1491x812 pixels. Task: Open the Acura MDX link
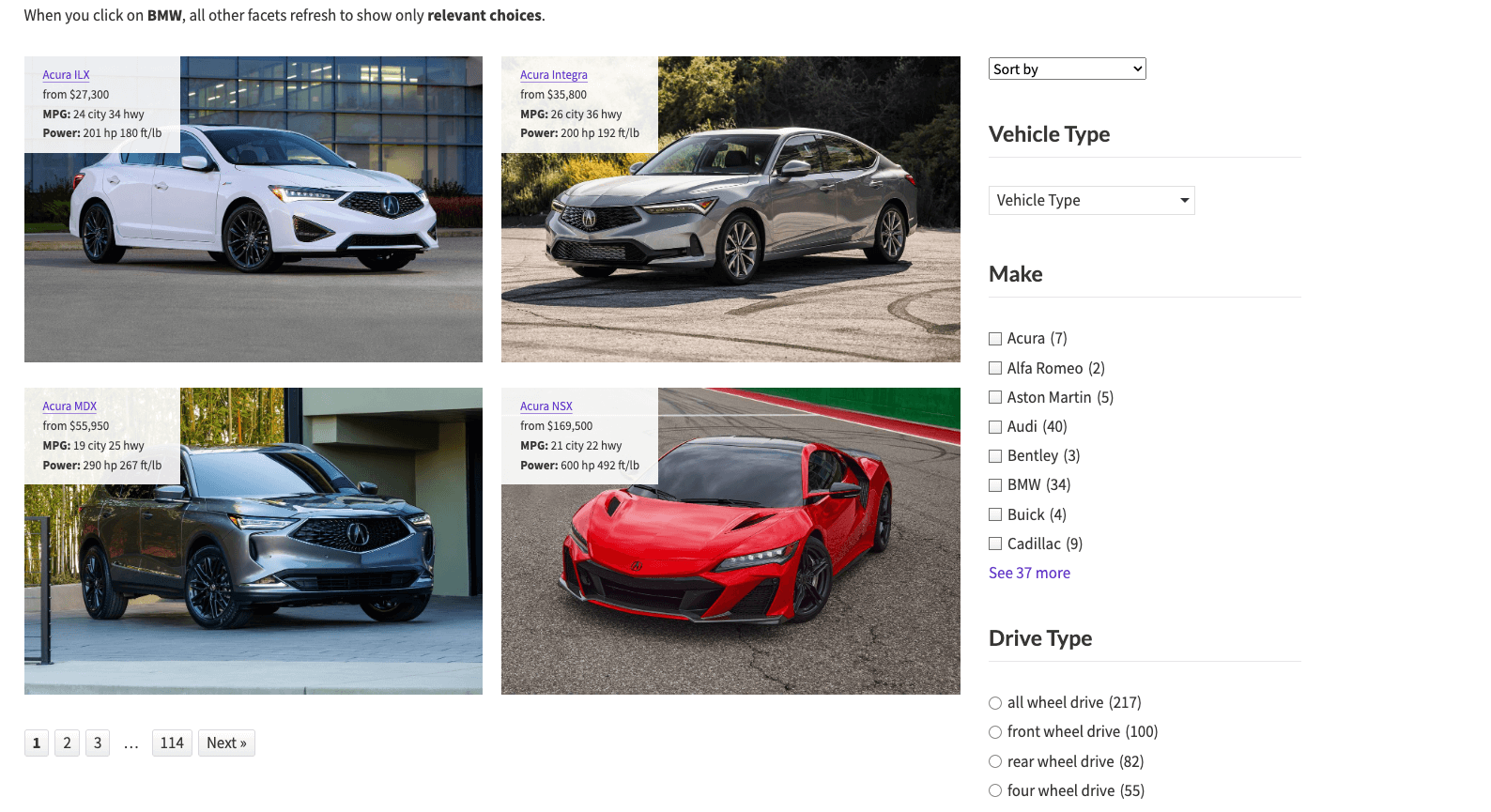click(x=69, y=406)
